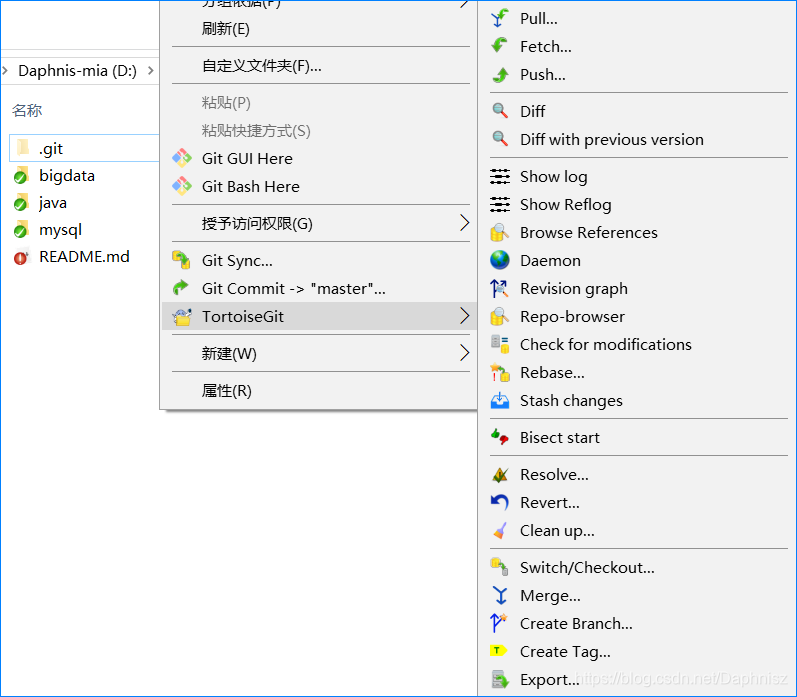Viewport: 797px width, 697px height.
Task: Choose Show log menu entry text
Action: [x=554, y=177]
